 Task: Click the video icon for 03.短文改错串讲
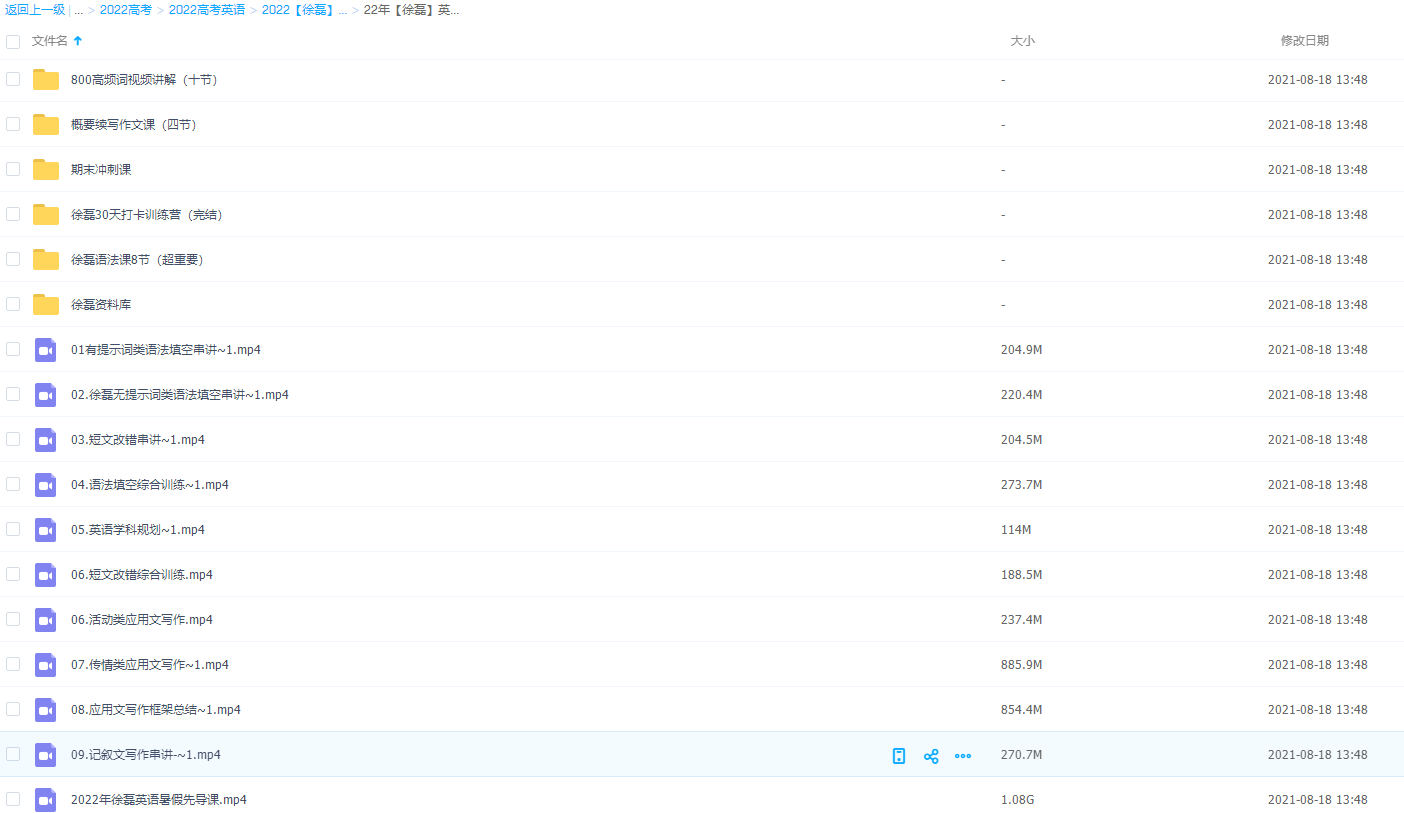(x=46, y=440)
